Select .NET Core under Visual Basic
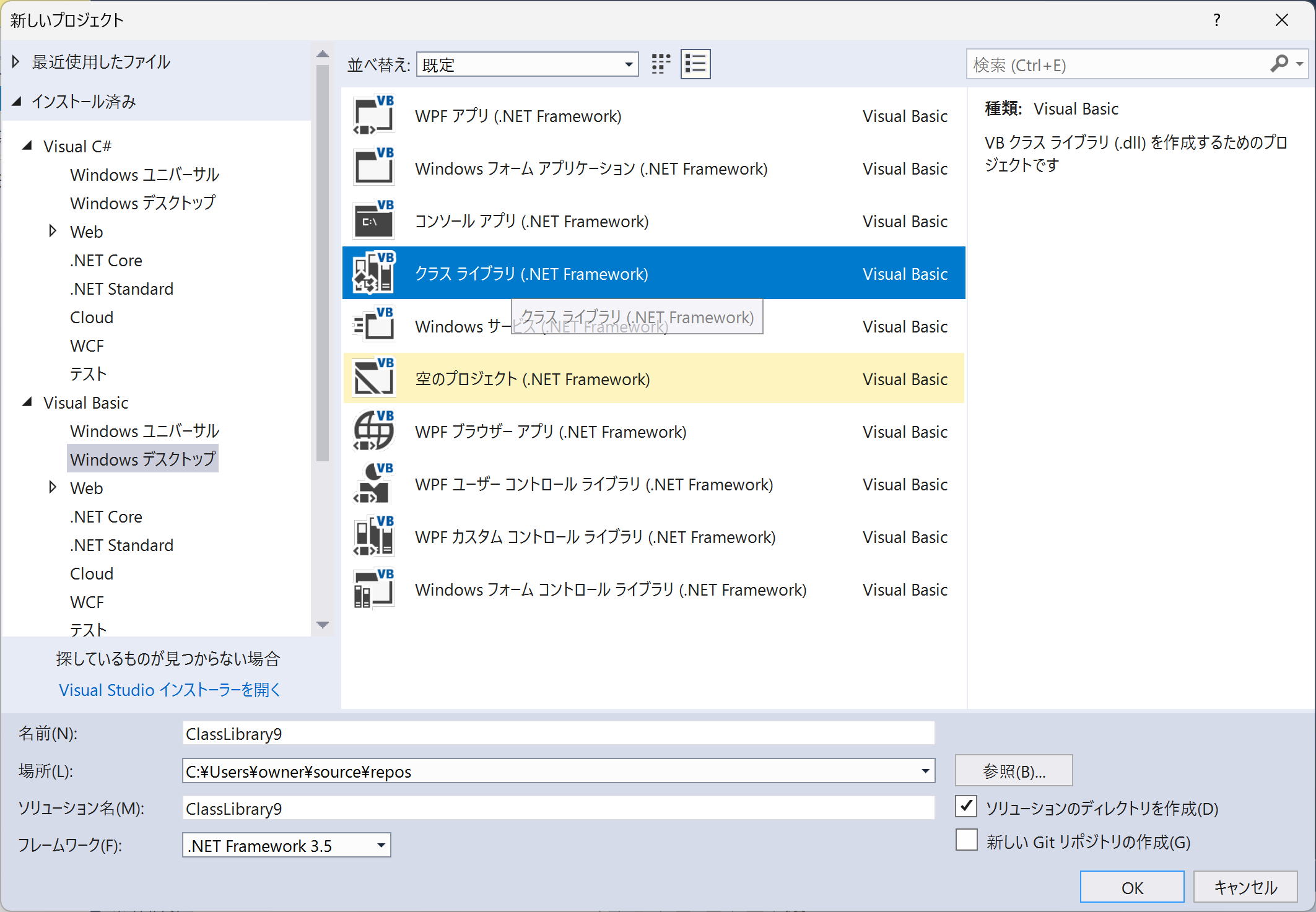The height and width of the screenshot is (912, 1316). (106, 516)
